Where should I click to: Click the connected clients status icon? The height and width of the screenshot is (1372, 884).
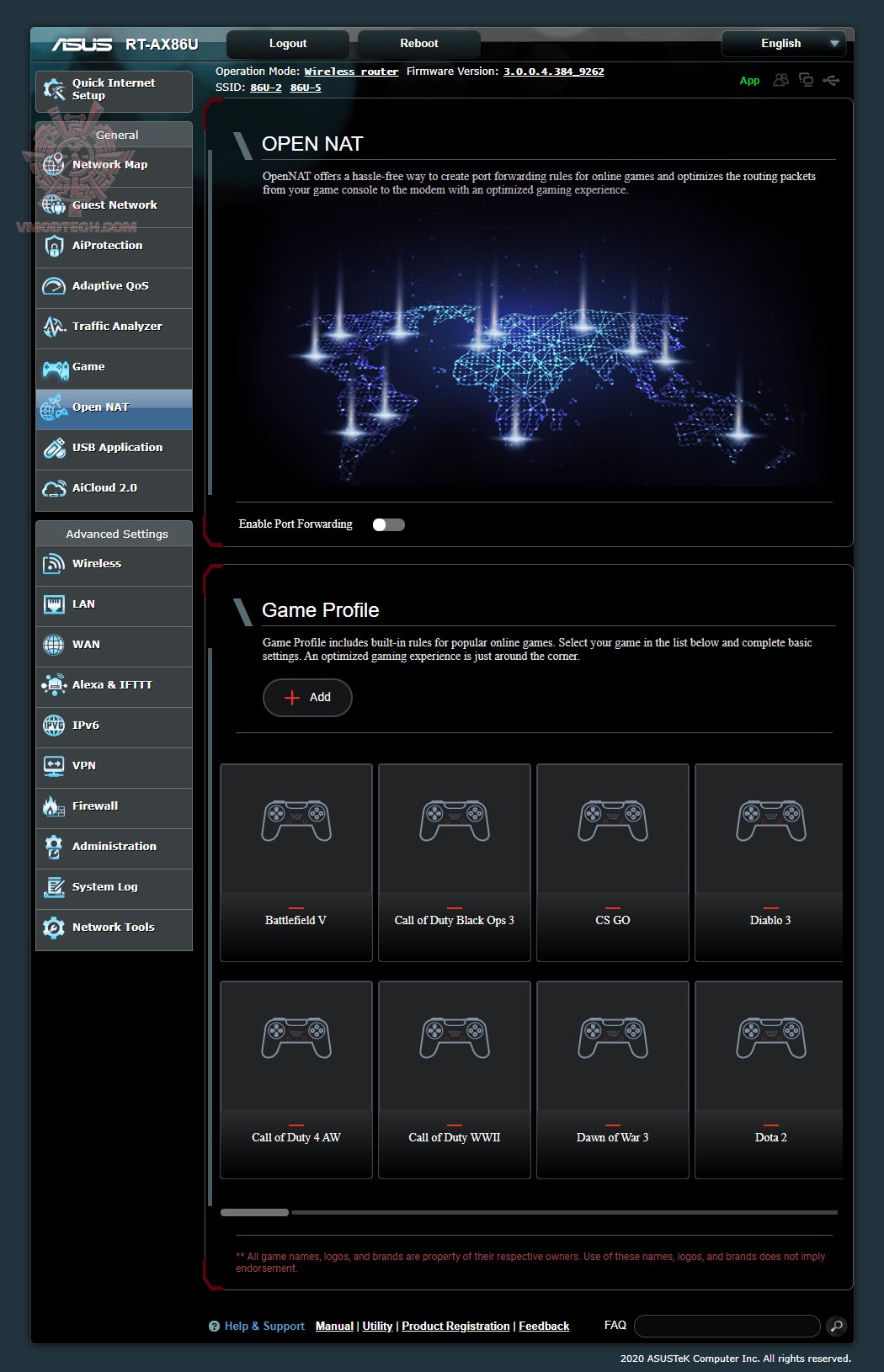tap(781, 80)
